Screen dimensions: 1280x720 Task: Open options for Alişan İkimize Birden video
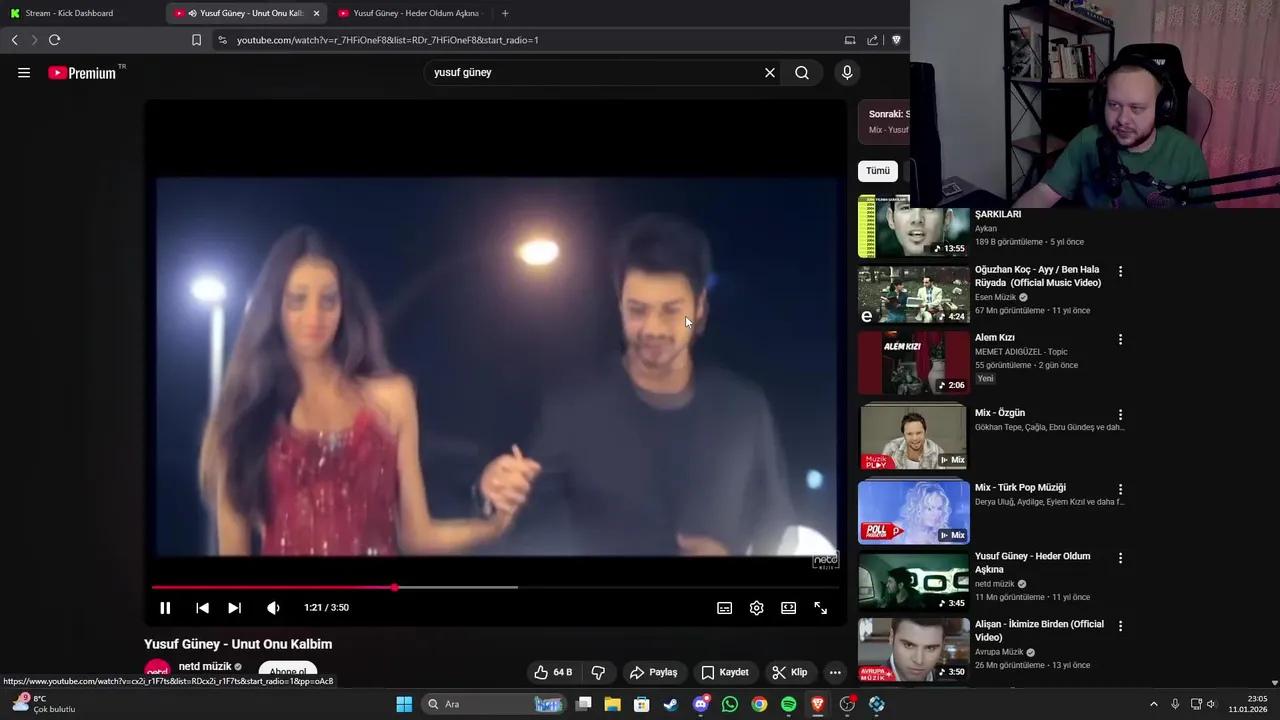[1120, 625]
